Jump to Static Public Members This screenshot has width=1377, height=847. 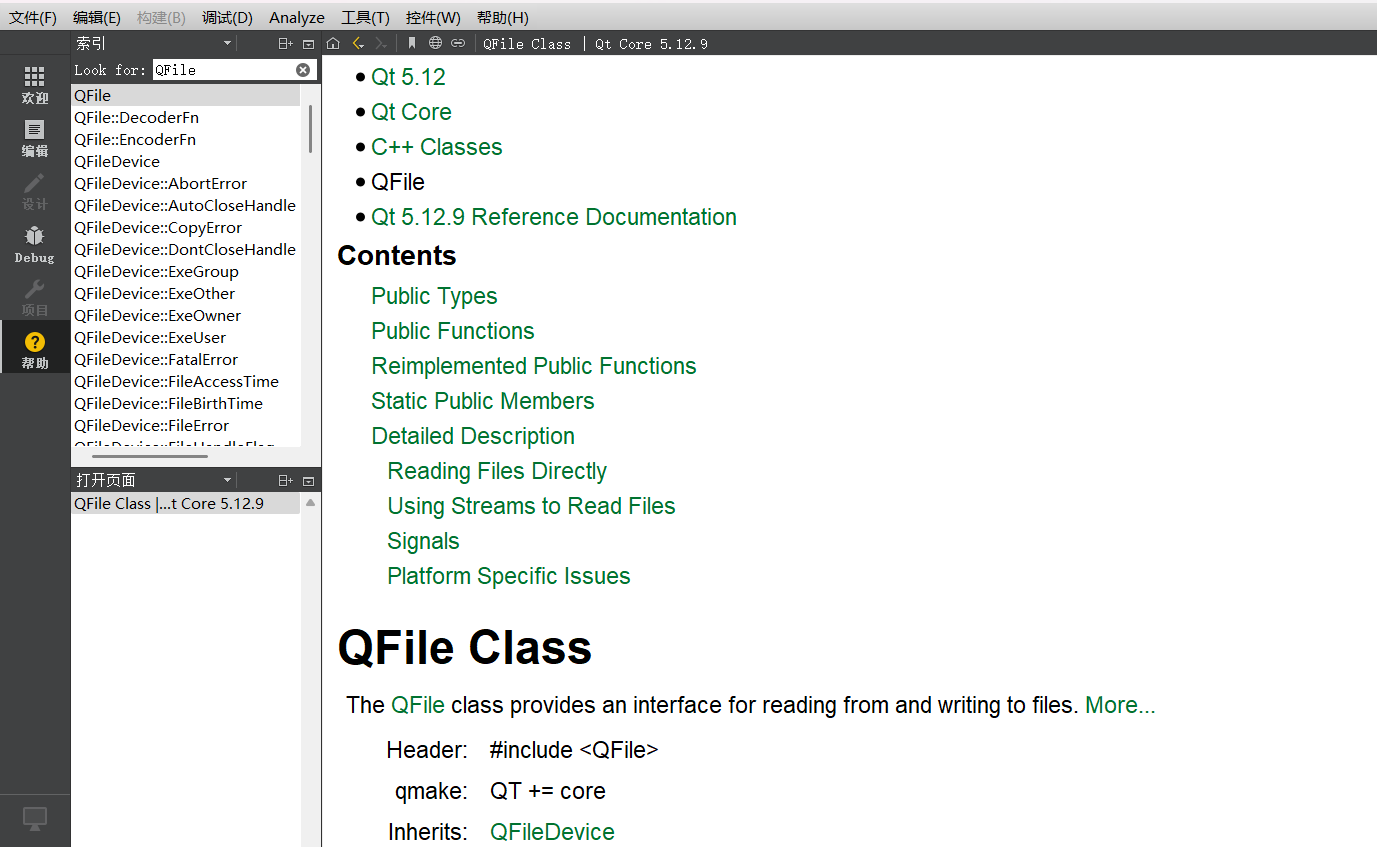coord(483,401)
